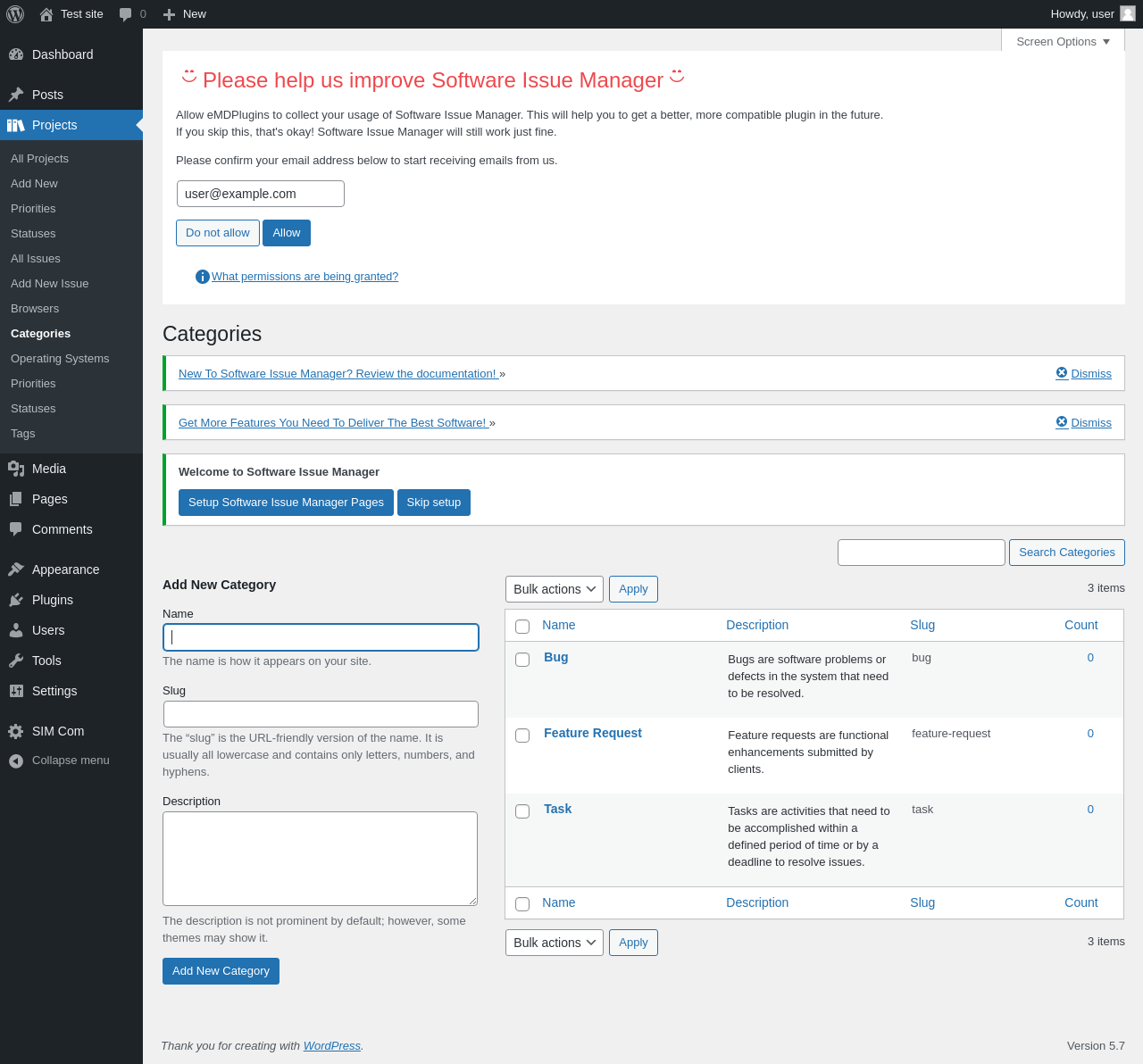
Task: Open the Bug category link
Action: (555, 657)
